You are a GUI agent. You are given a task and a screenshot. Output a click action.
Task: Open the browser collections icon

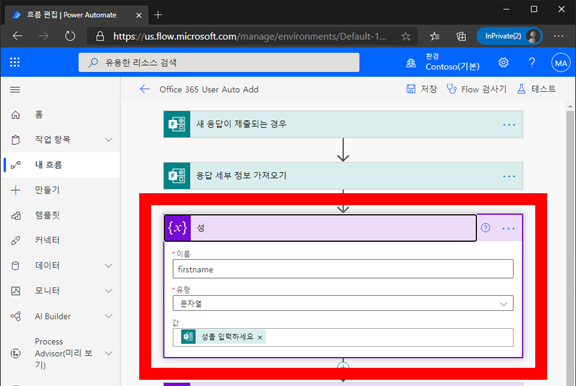(461, 36)
